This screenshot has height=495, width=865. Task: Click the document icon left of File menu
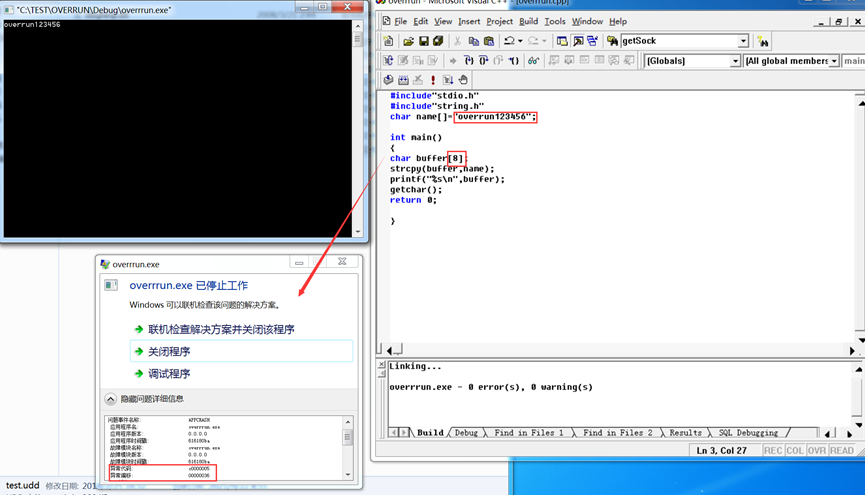[386, 21]
